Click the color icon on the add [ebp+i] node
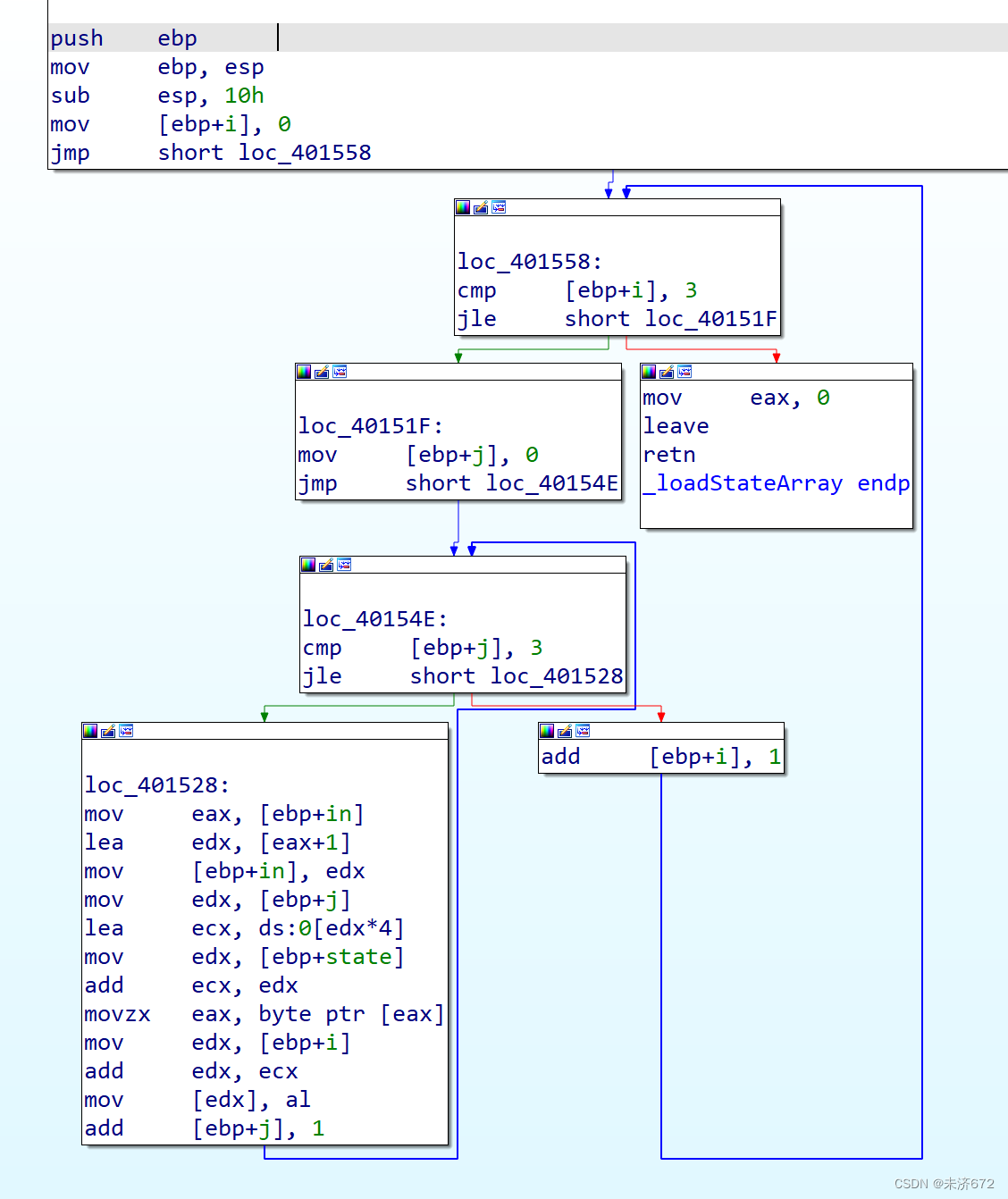The height and width of the screenshot is (1199, 1008). coord(547,731)
